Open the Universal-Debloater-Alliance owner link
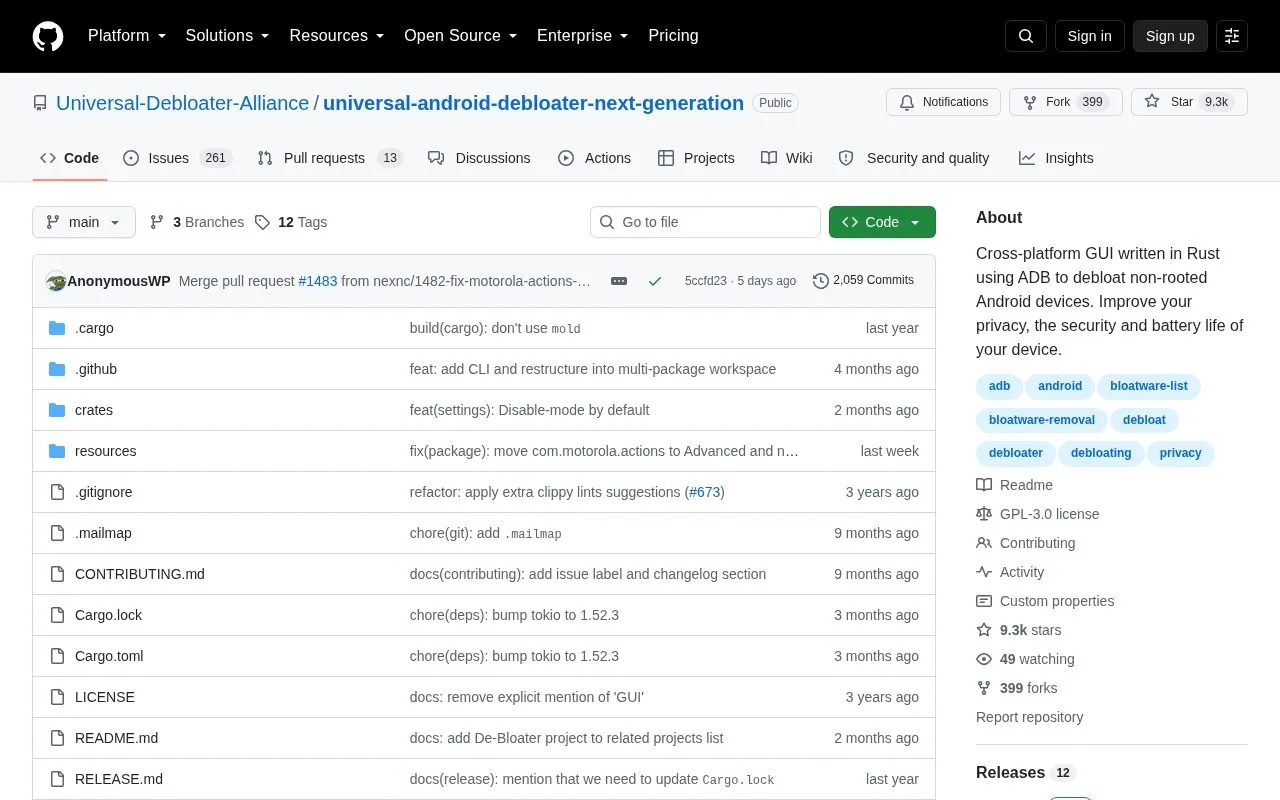The width and height of the screenshot is (1280, 800). click(183, 103)
